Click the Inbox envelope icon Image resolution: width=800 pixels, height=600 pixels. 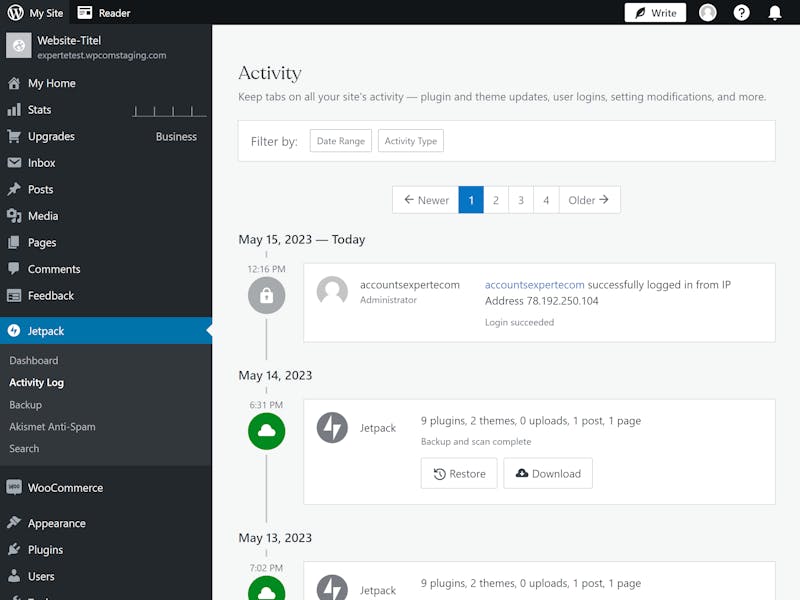[x=14, y=163]
